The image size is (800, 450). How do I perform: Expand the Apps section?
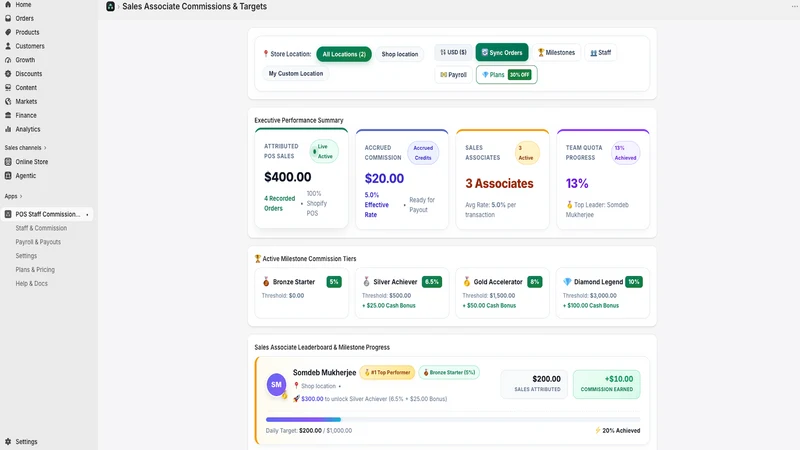pos(13,196)
